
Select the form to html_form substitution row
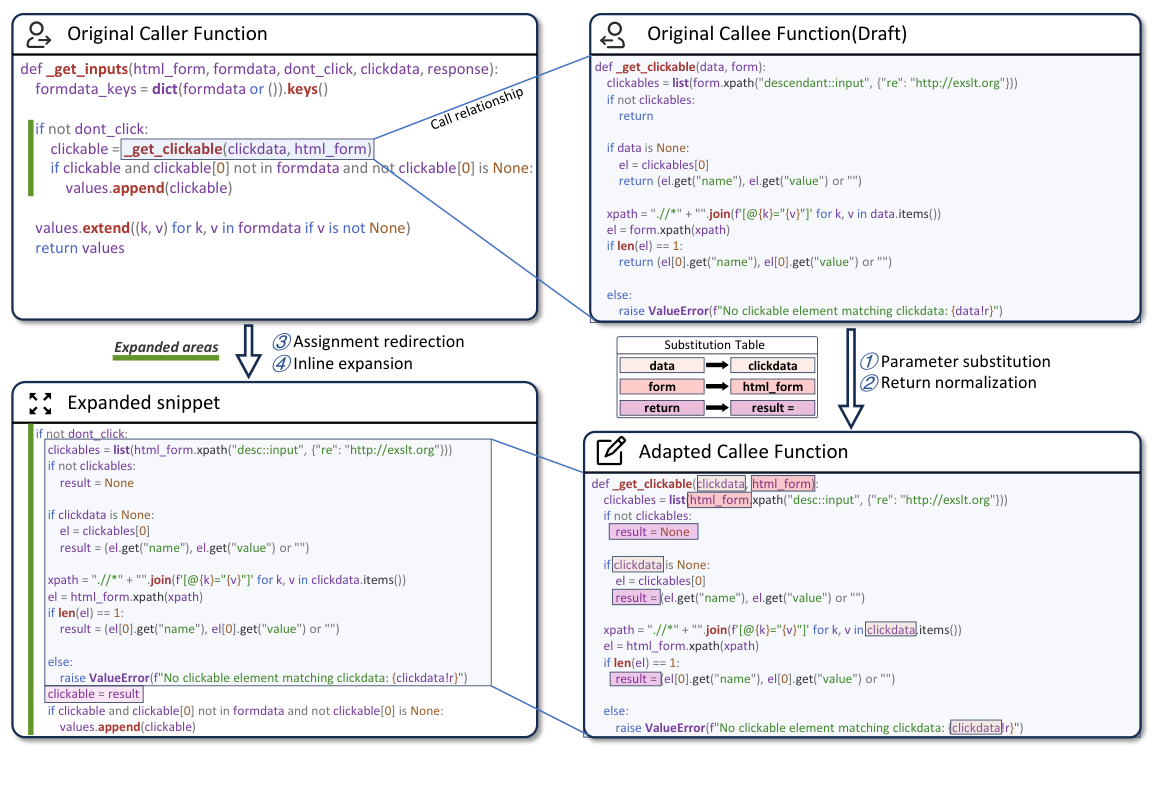pos(716,386)
